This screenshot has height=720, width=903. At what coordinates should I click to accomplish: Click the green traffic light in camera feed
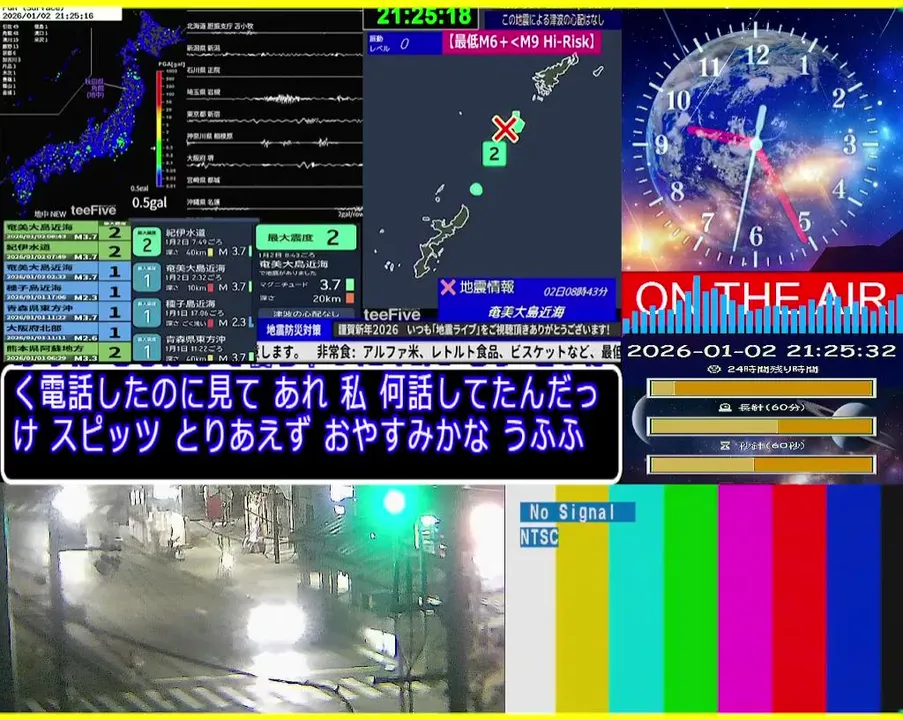point(394,502)
